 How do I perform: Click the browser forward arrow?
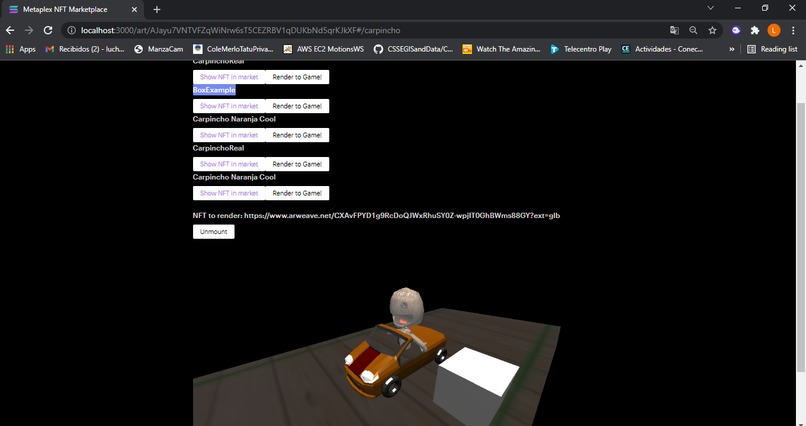pos(29,30)
